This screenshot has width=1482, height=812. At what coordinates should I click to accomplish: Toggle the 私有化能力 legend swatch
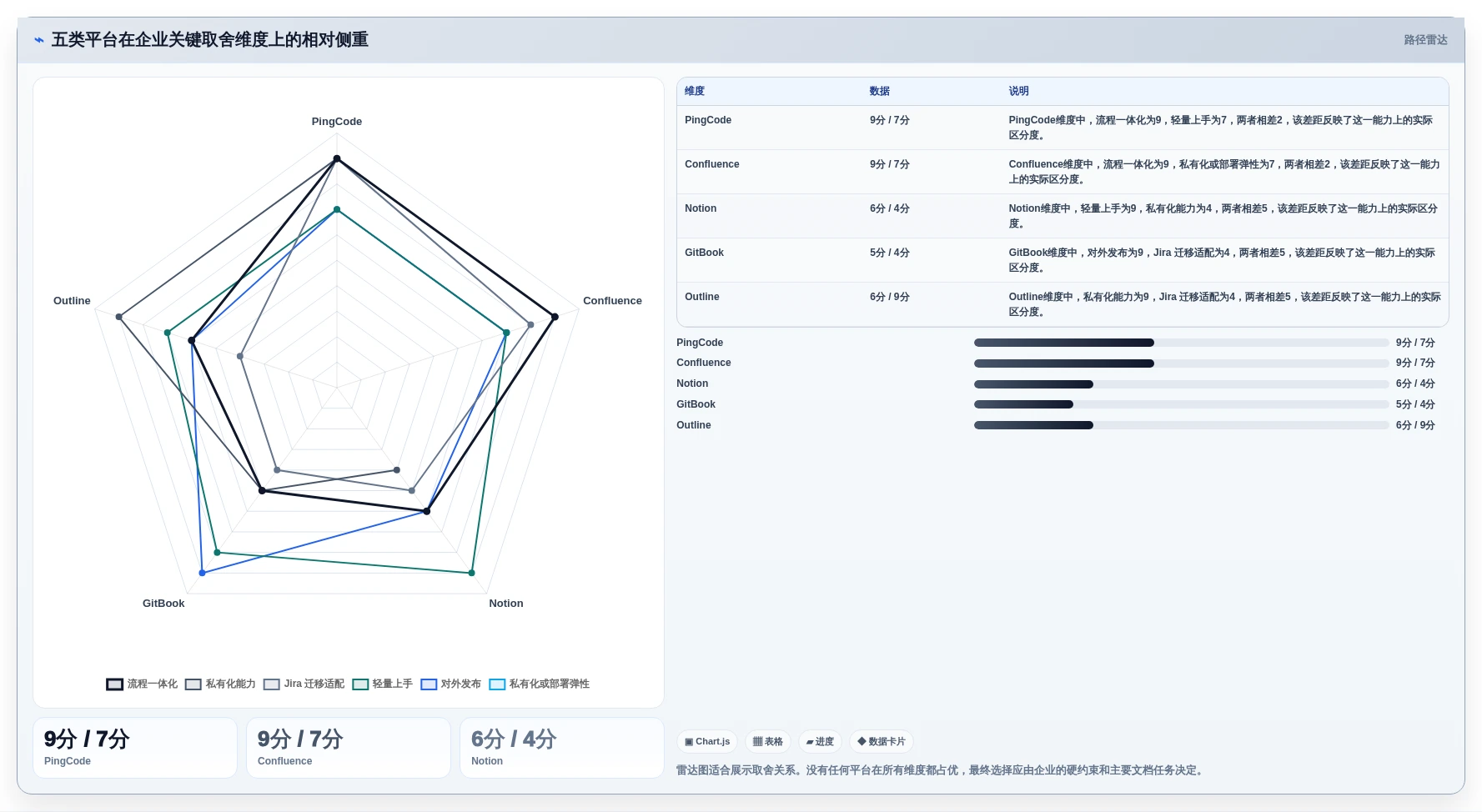[193, 684]
